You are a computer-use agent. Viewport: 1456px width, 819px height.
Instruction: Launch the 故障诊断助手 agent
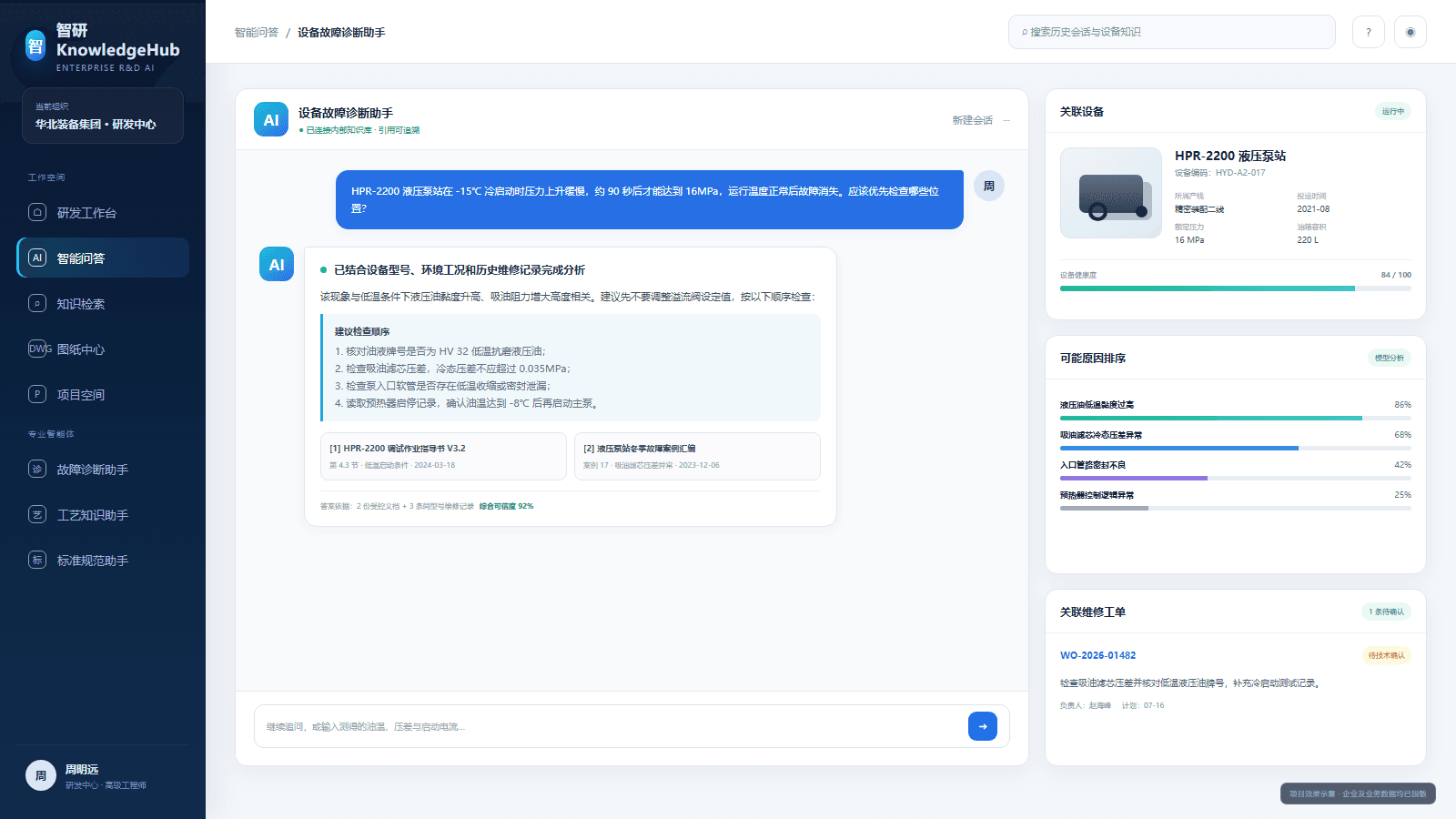coord(103,470)
